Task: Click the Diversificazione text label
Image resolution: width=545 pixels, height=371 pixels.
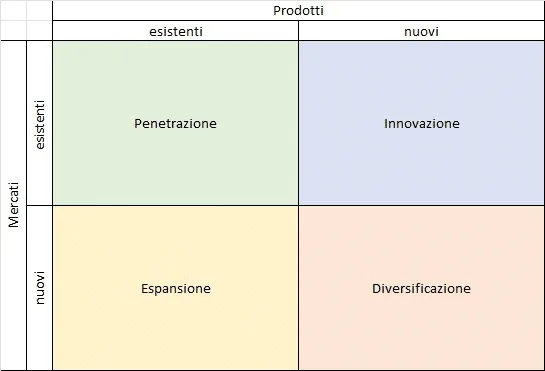Action: 422,289
